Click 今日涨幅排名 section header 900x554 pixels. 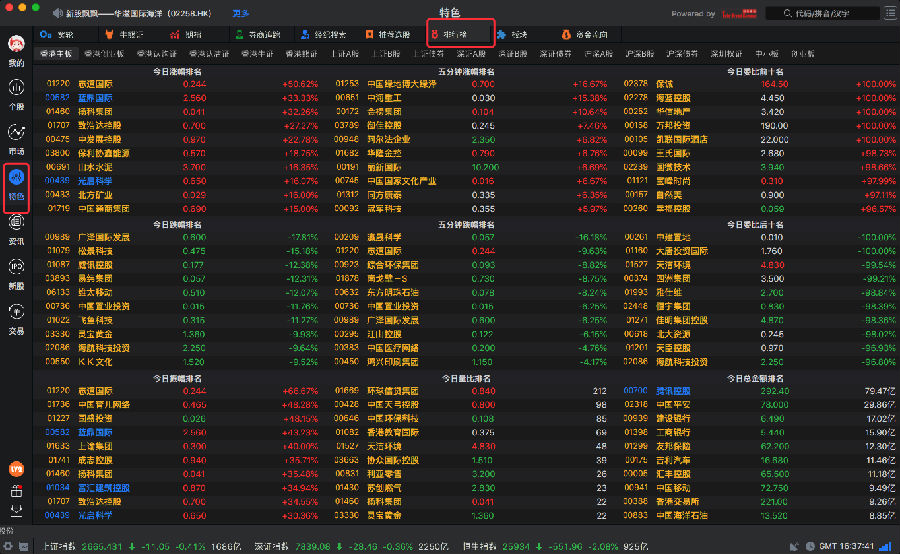pos(177,72)
